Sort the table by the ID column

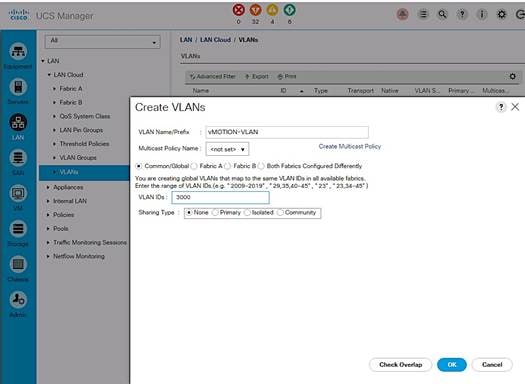click(x=283, y=91)
